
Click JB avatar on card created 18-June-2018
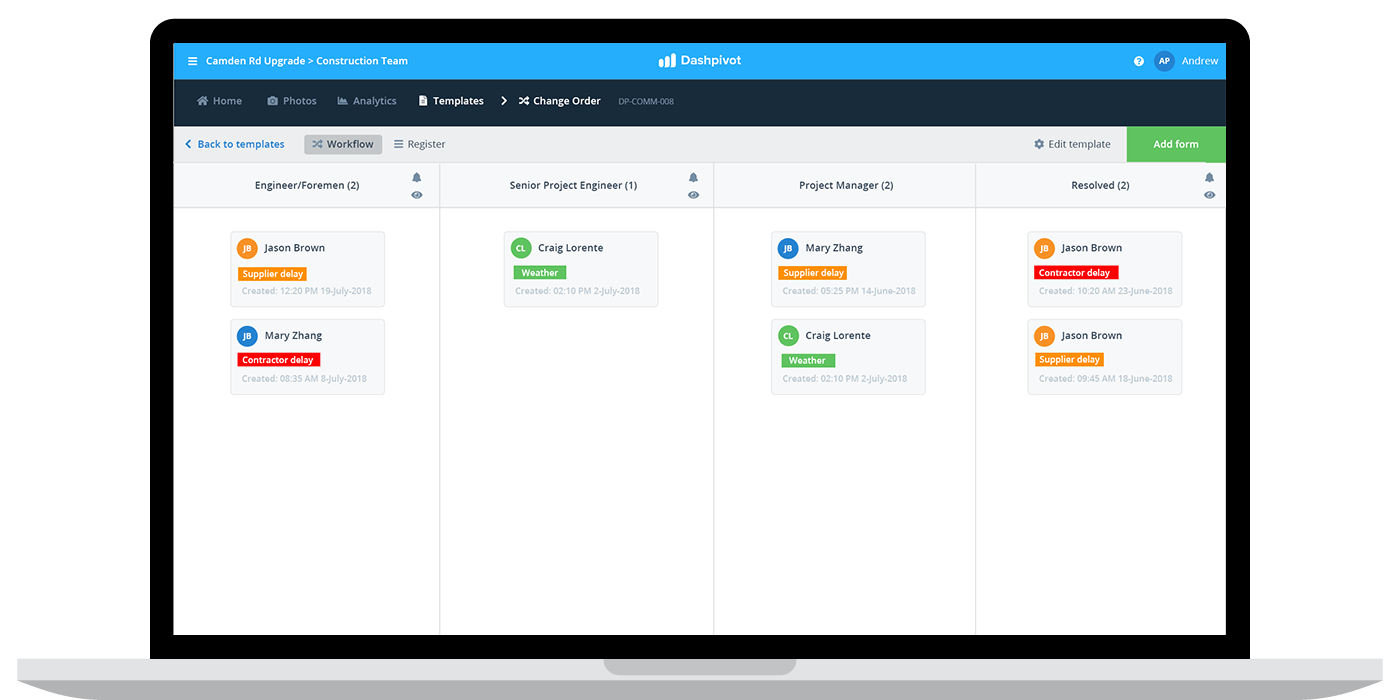pyautogui.click(x=1045, y=336)
